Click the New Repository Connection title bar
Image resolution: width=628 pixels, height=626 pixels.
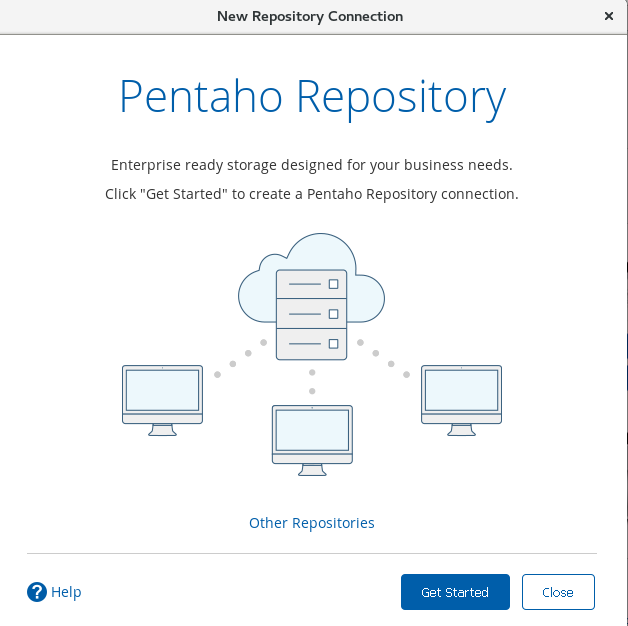point(310,16)
